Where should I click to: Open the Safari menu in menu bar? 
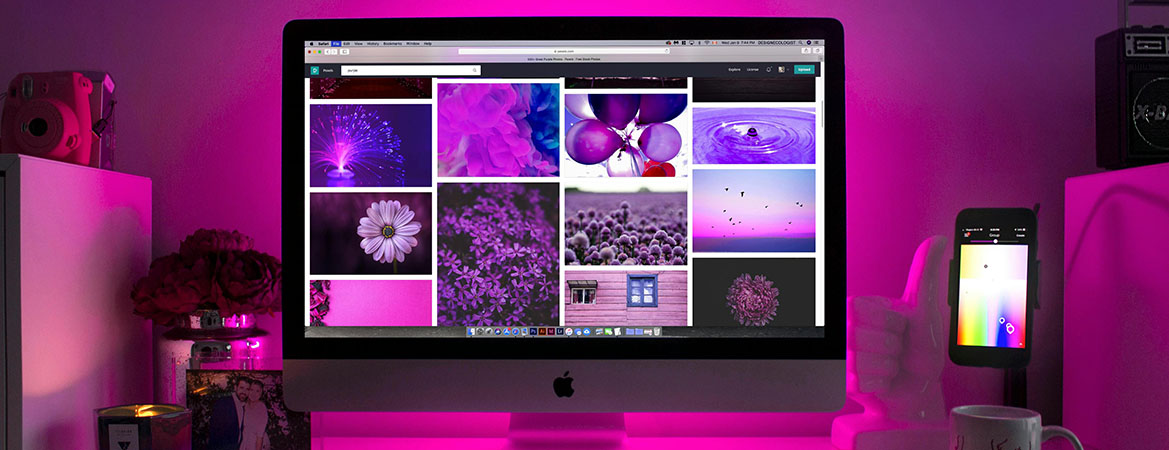(x=324, y=44)
